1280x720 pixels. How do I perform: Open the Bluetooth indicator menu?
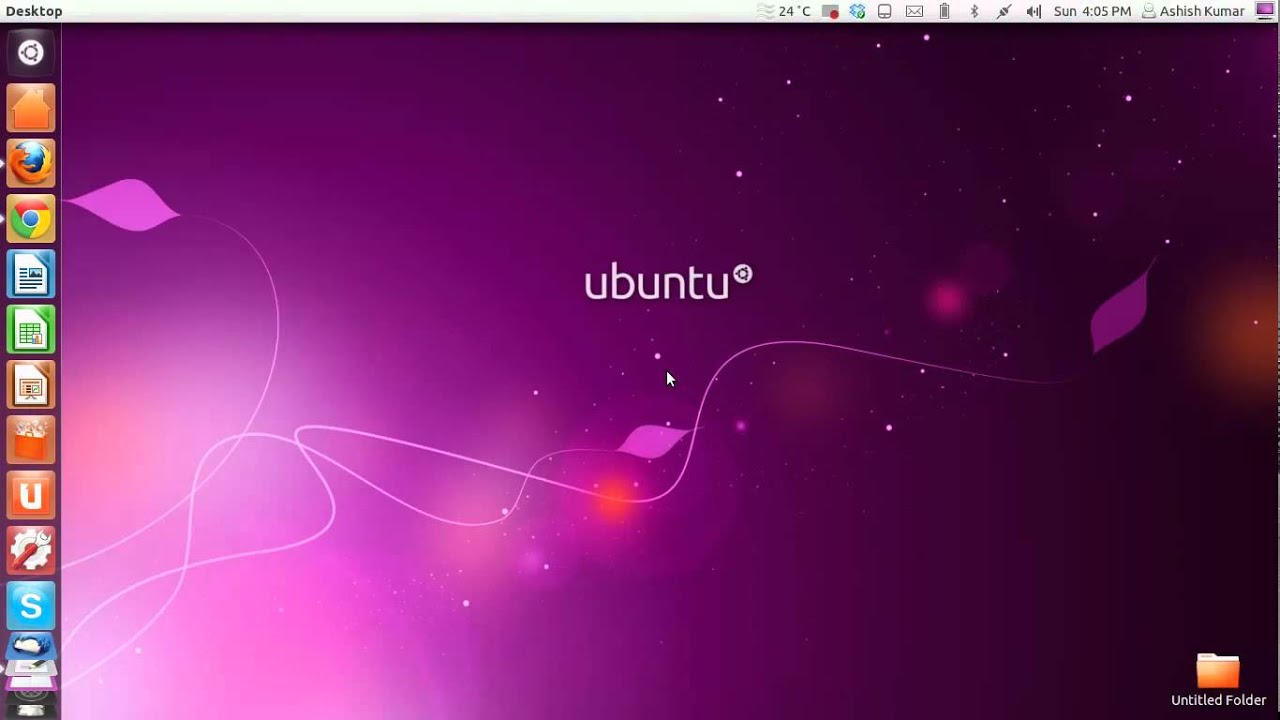tap(974, 11)
